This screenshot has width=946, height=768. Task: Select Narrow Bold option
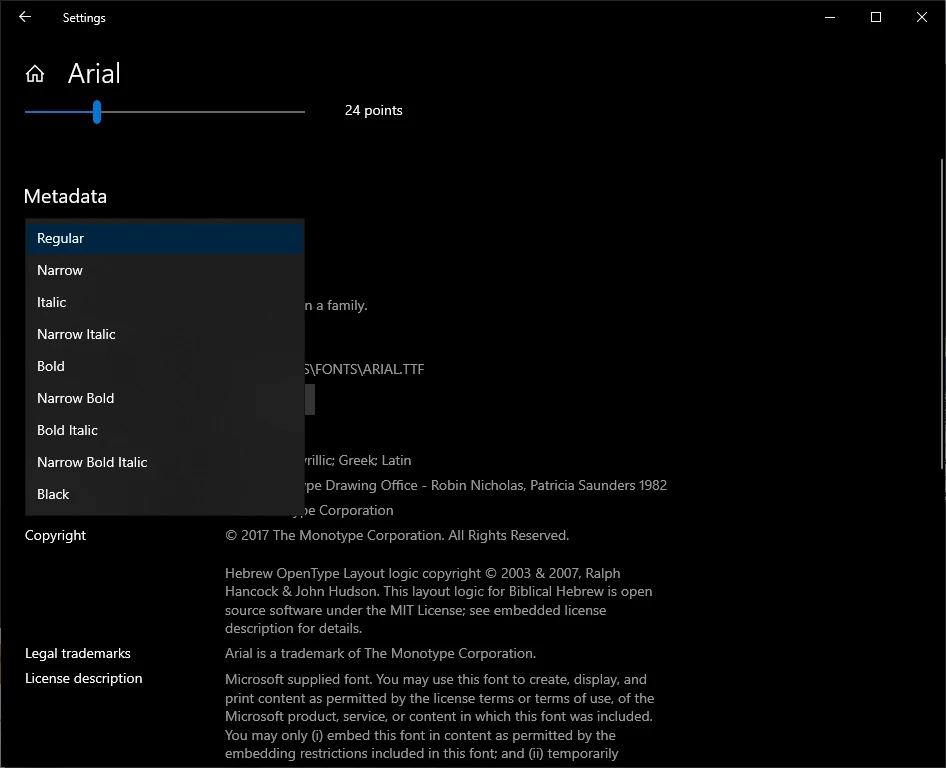165,398
